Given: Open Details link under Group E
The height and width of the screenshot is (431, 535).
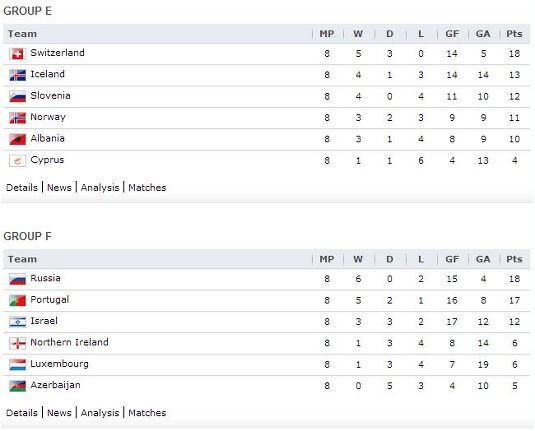Looking at the screenshot, I should [x=22, y=188].
